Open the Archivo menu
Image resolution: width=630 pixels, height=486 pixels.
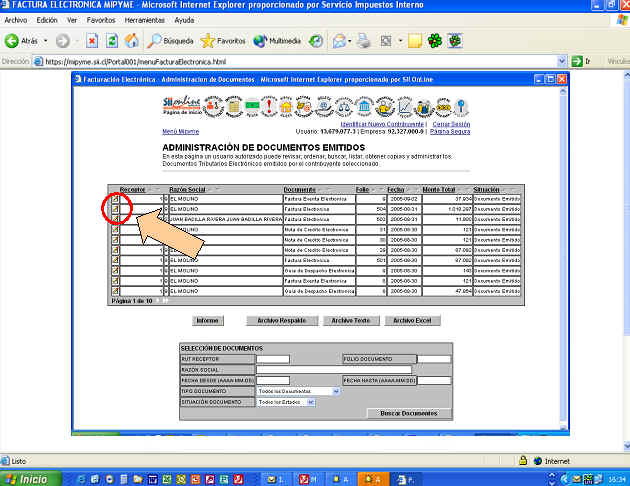tap(16, 20)
